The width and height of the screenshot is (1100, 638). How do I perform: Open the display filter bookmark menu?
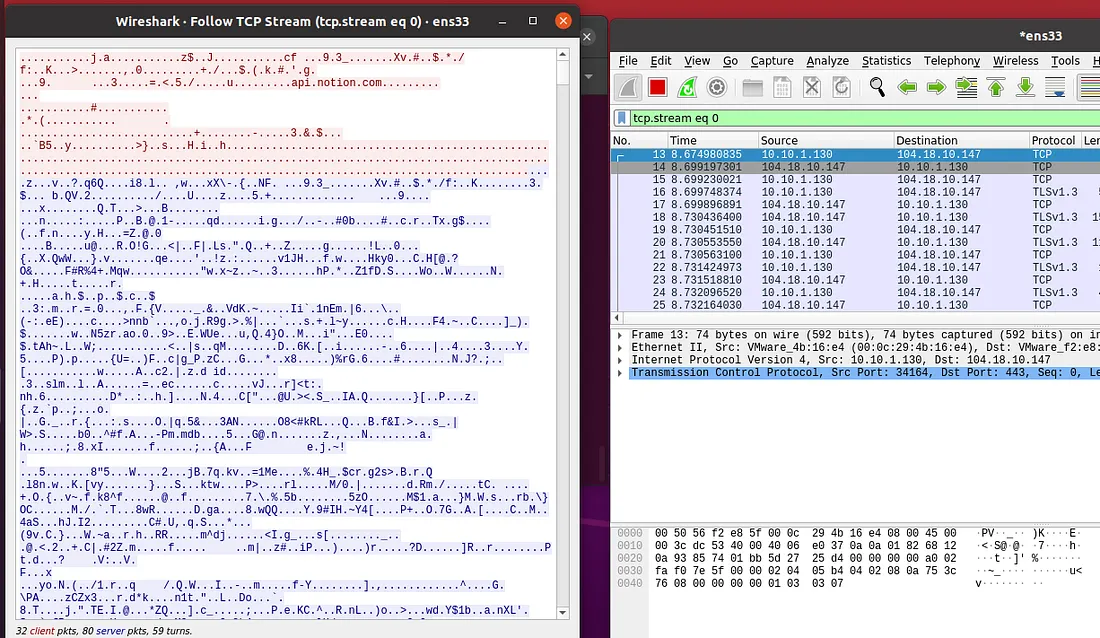point(622,118)
